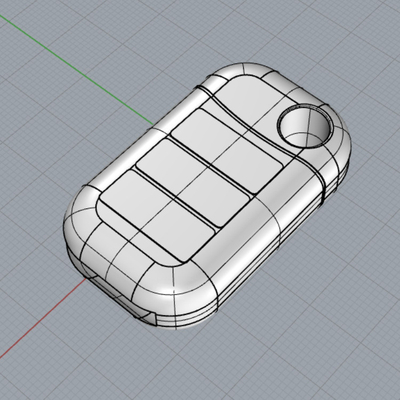This screenshot has height=400, width=400.
Task: Pick the green Y-axis line in viewport
Action: point(77,70)
